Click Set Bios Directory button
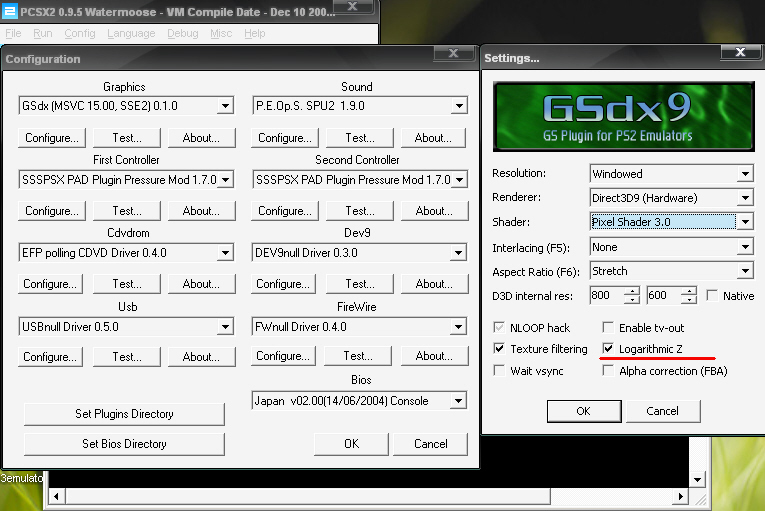This screenshot has height=511, width=765. click(x=124, y=444)
